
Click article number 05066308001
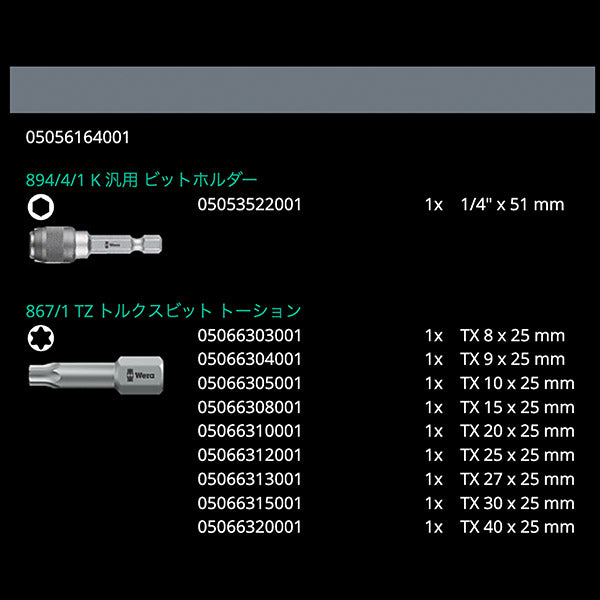[249, 408]
